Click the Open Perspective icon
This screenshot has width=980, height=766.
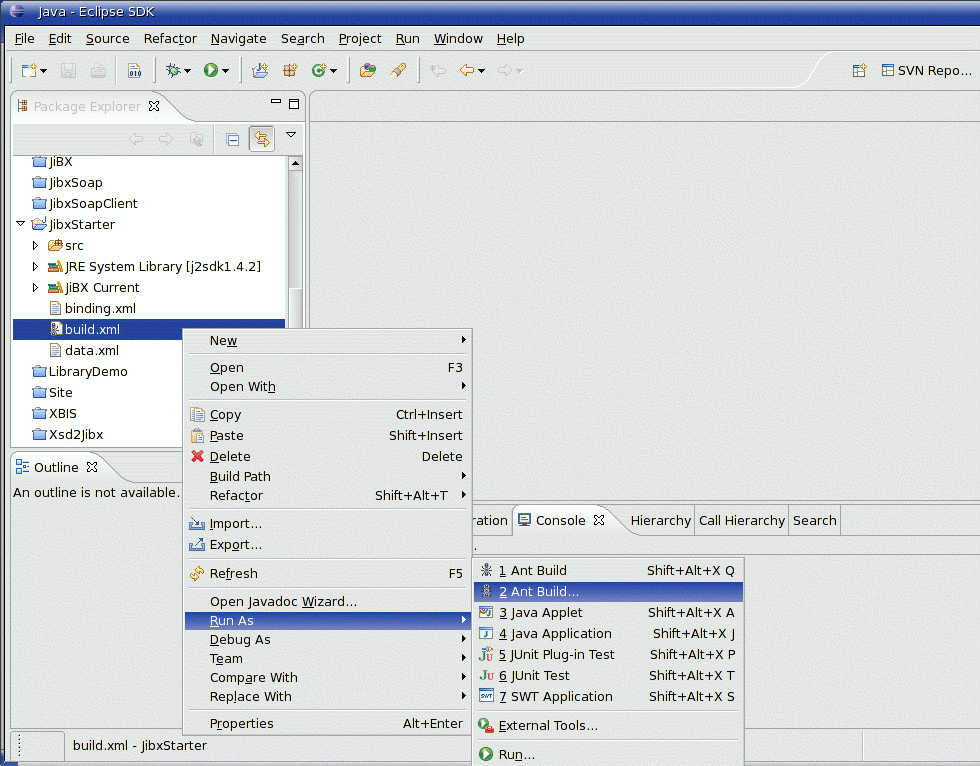click(859, 70)
